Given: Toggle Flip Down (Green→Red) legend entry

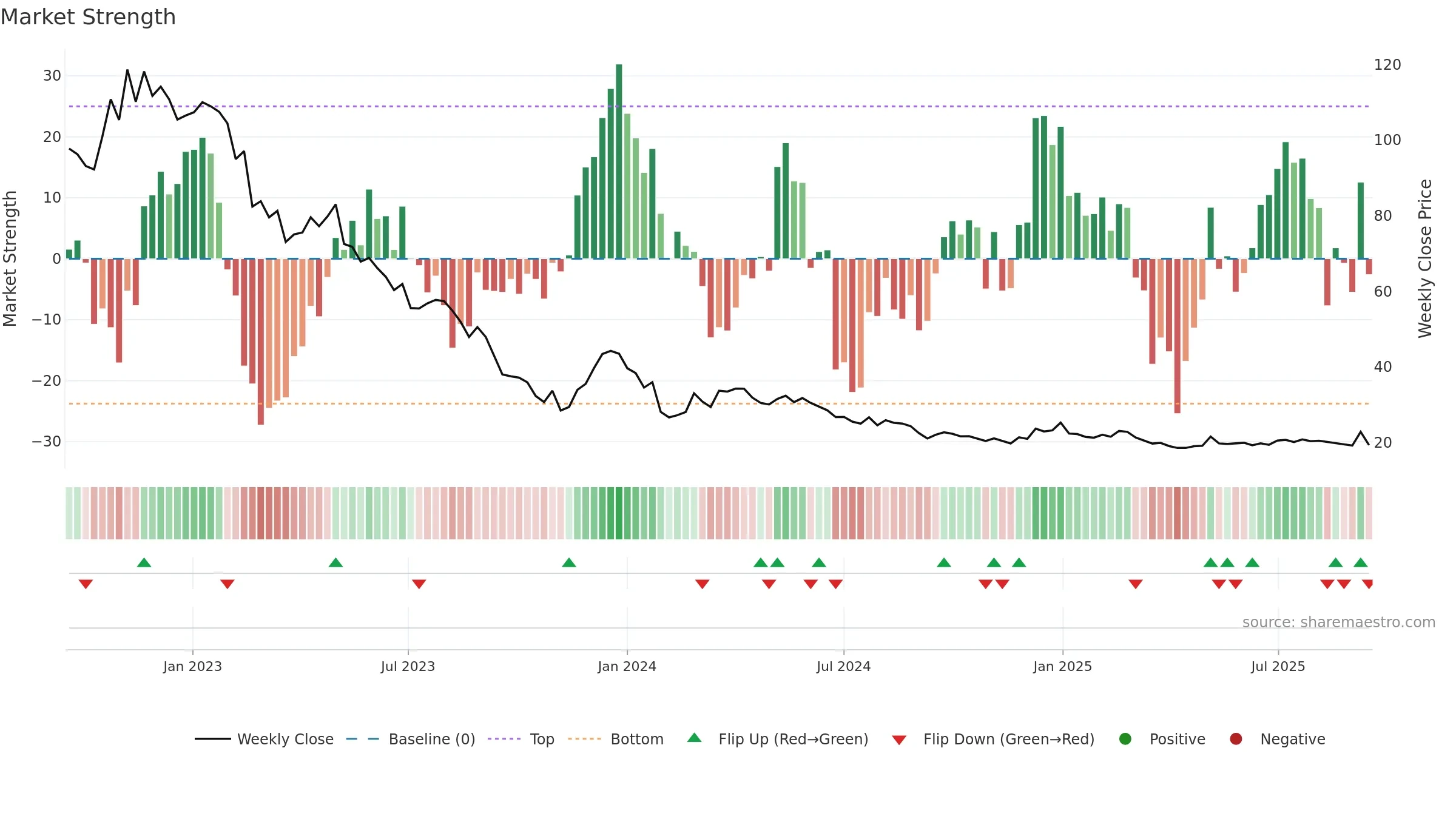Looking at the screenshot, I should 993,739.
